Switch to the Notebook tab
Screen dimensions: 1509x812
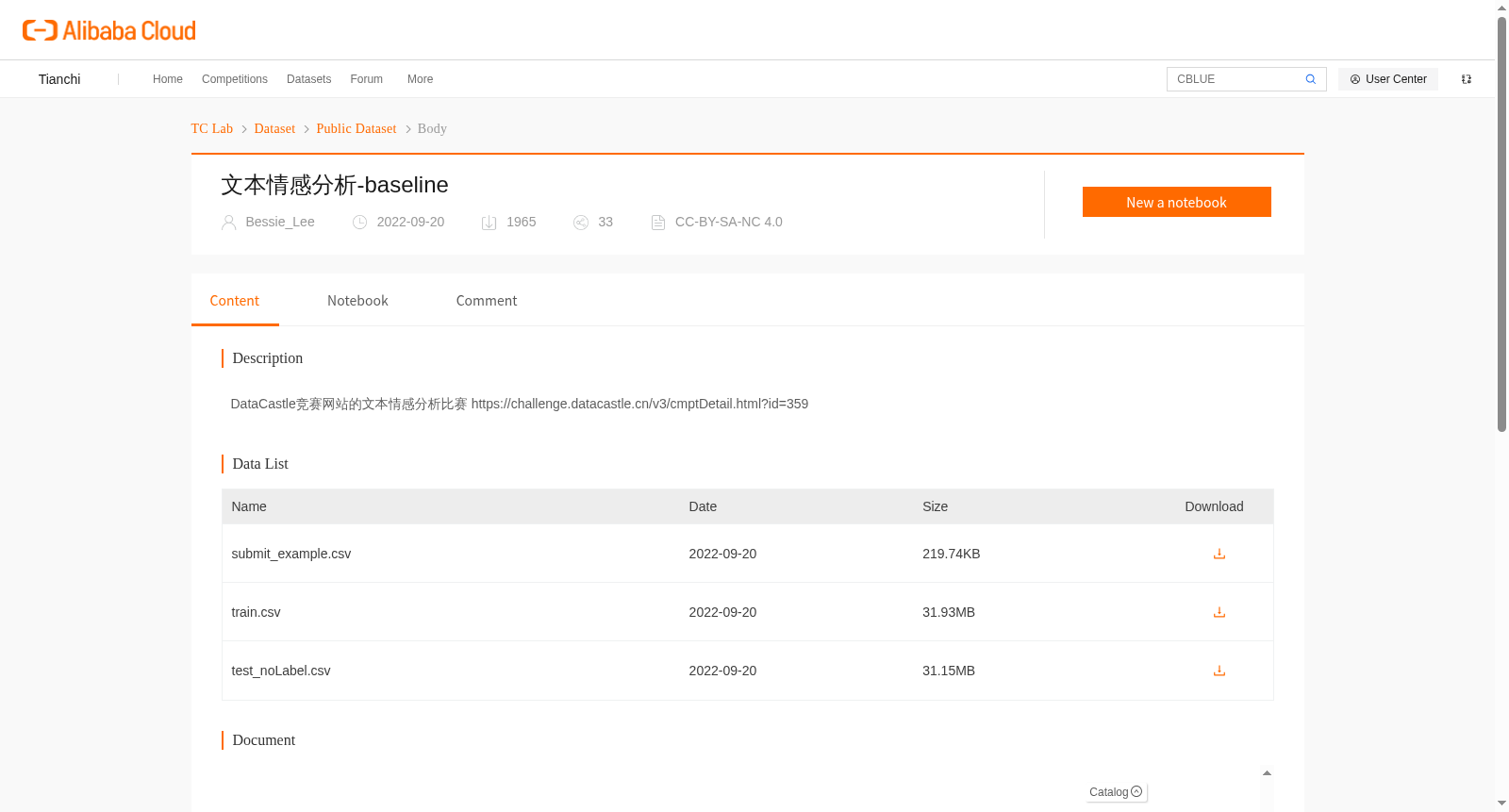tap(357, 301)
